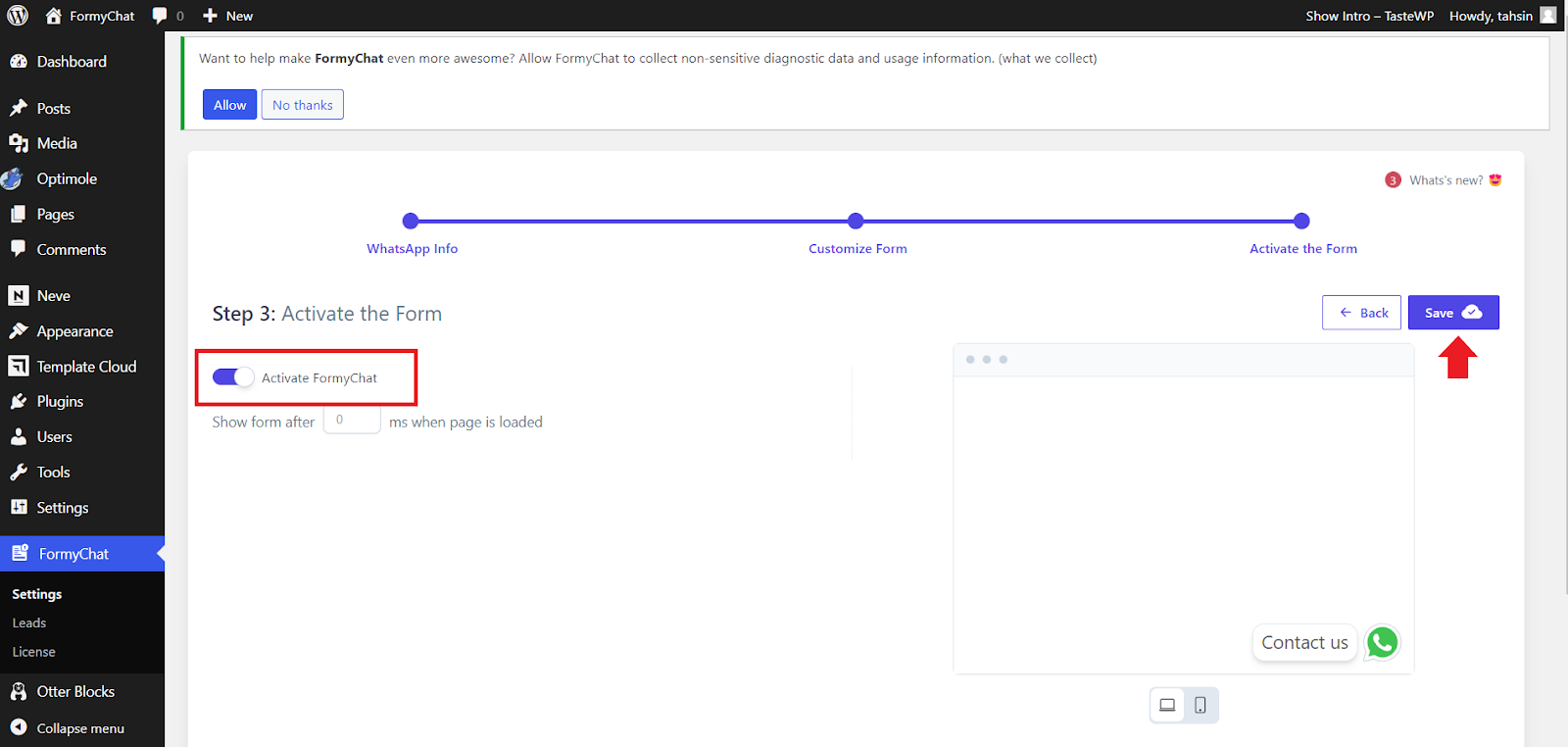1568x747 pixels.
Task: Open the FormyChat Settings submenu
Action: pos(37,594)
